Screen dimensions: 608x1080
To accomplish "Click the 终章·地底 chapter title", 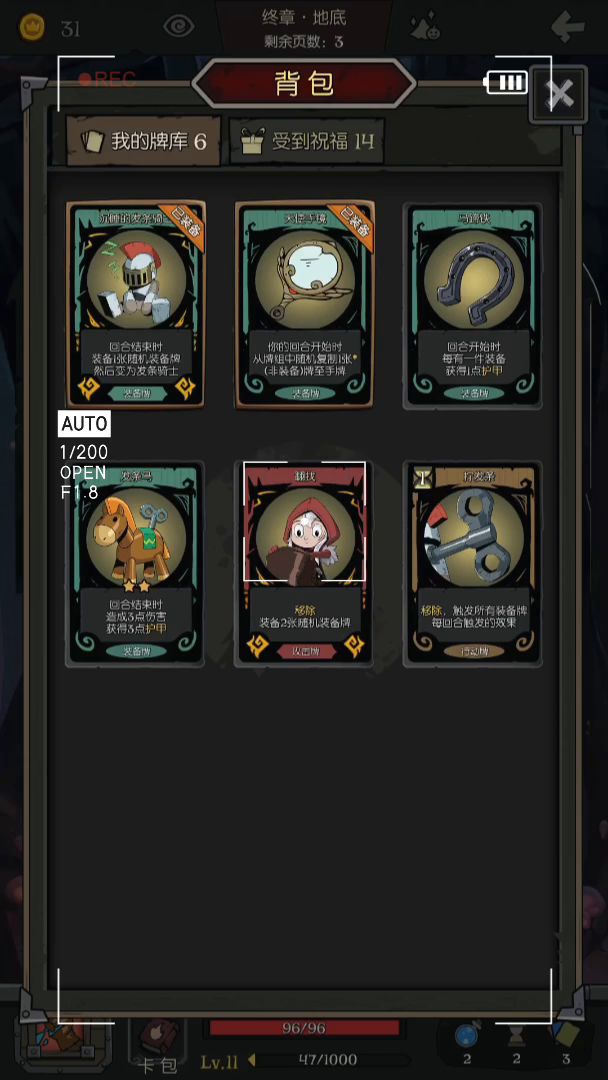I will point(304,17).
